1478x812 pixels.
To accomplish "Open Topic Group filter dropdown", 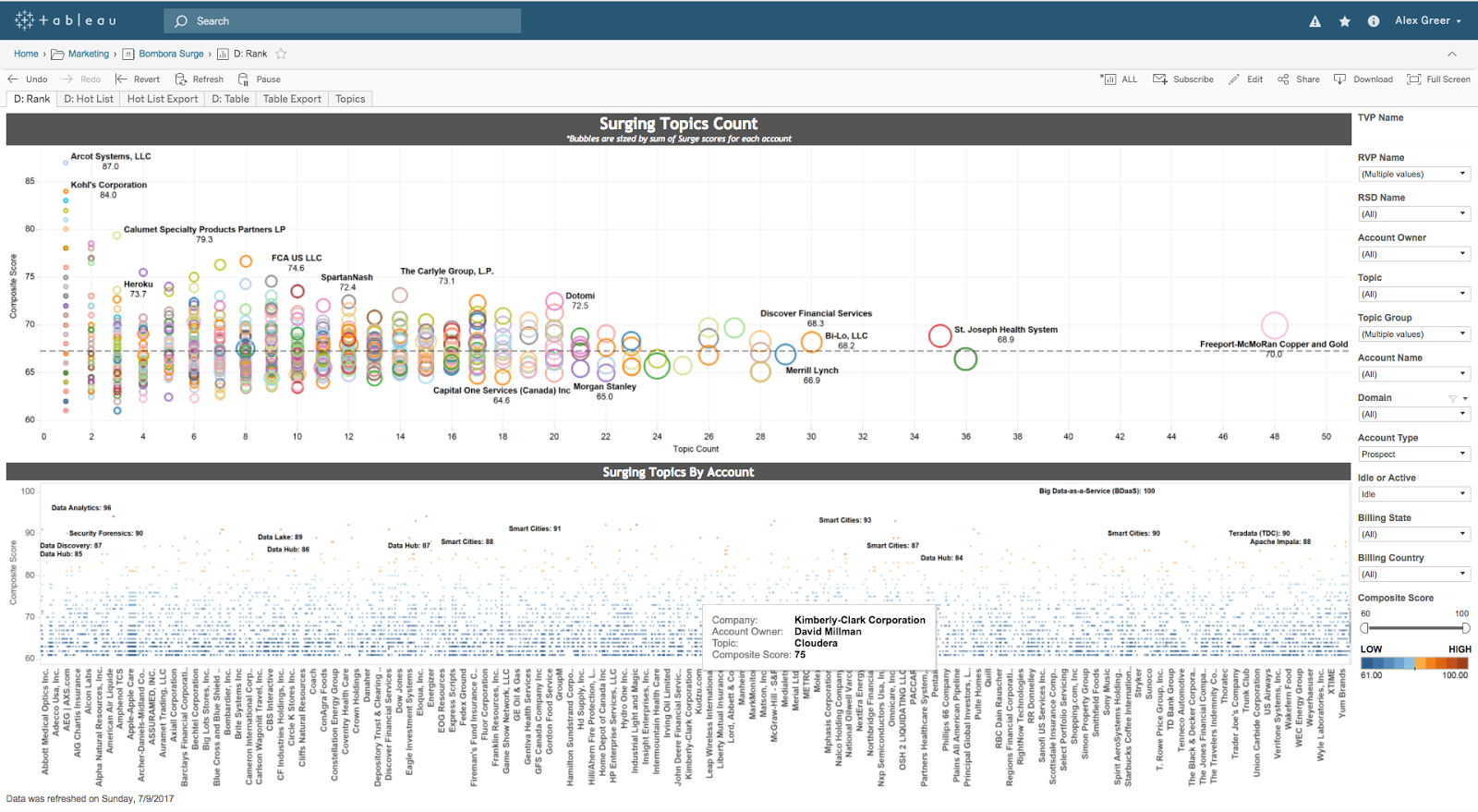I will pyautogui.click(x=1413, y=333).
